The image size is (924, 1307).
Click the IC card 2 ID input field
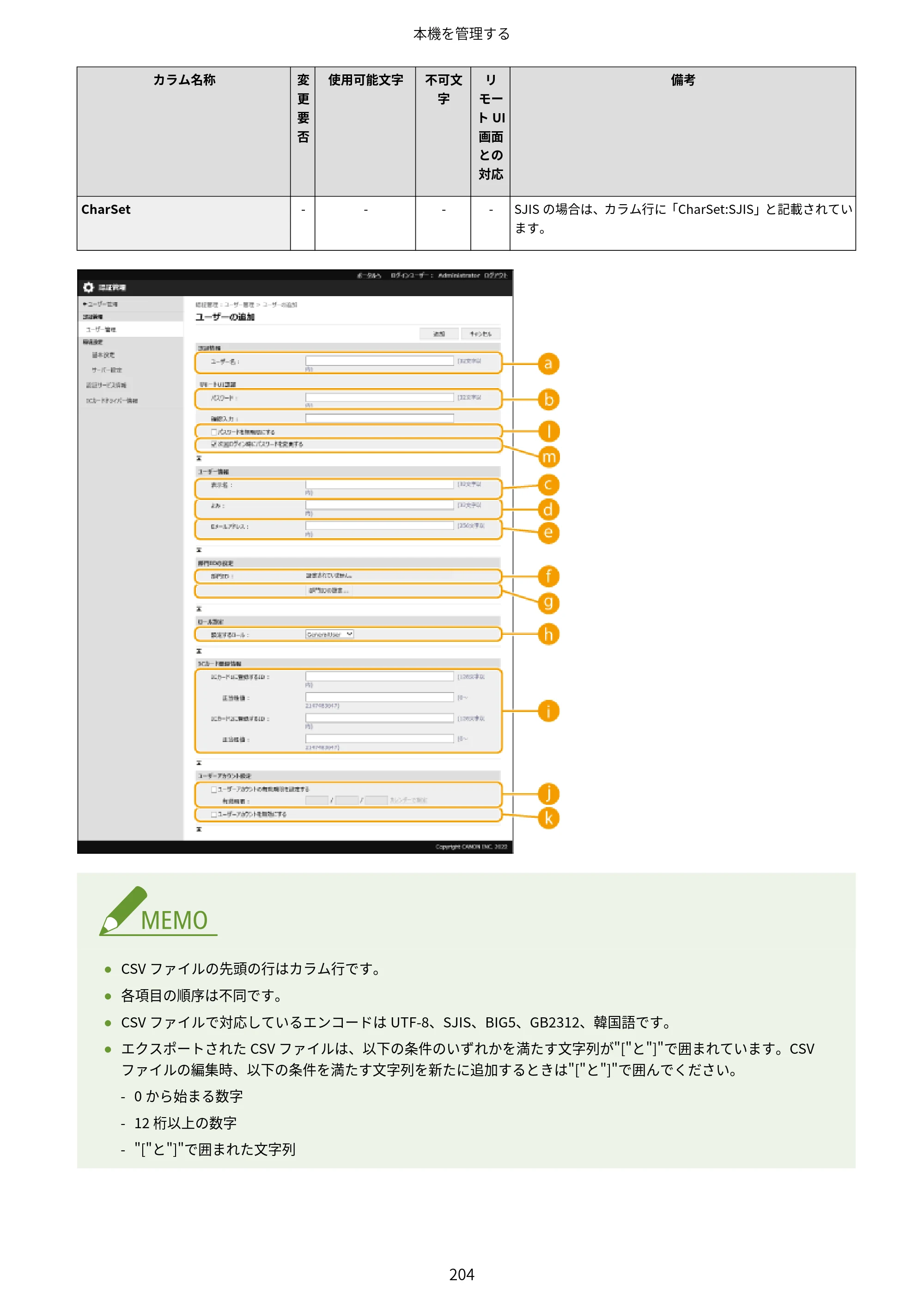click(x=380, y=718)
